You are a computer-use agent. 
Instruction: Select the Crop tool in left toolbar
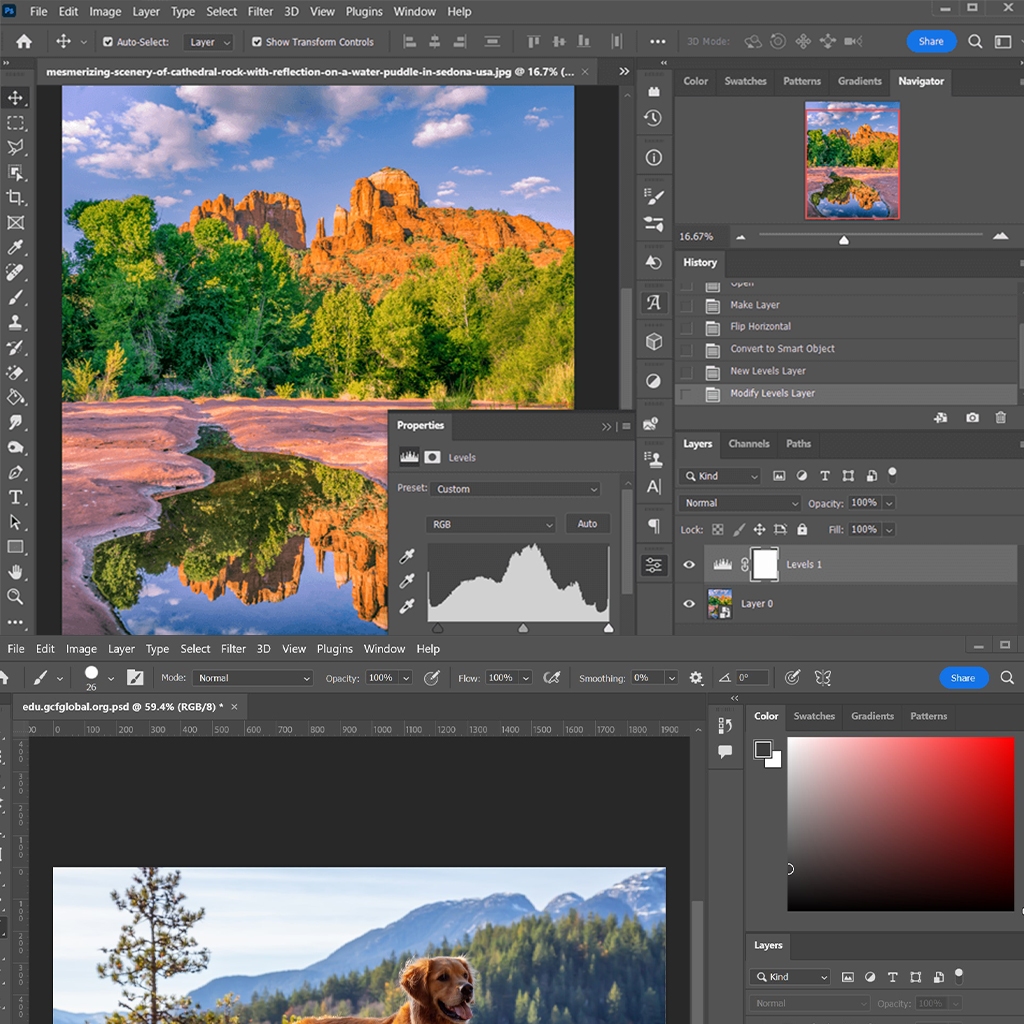pyautogui.click(x=15, y=197)
